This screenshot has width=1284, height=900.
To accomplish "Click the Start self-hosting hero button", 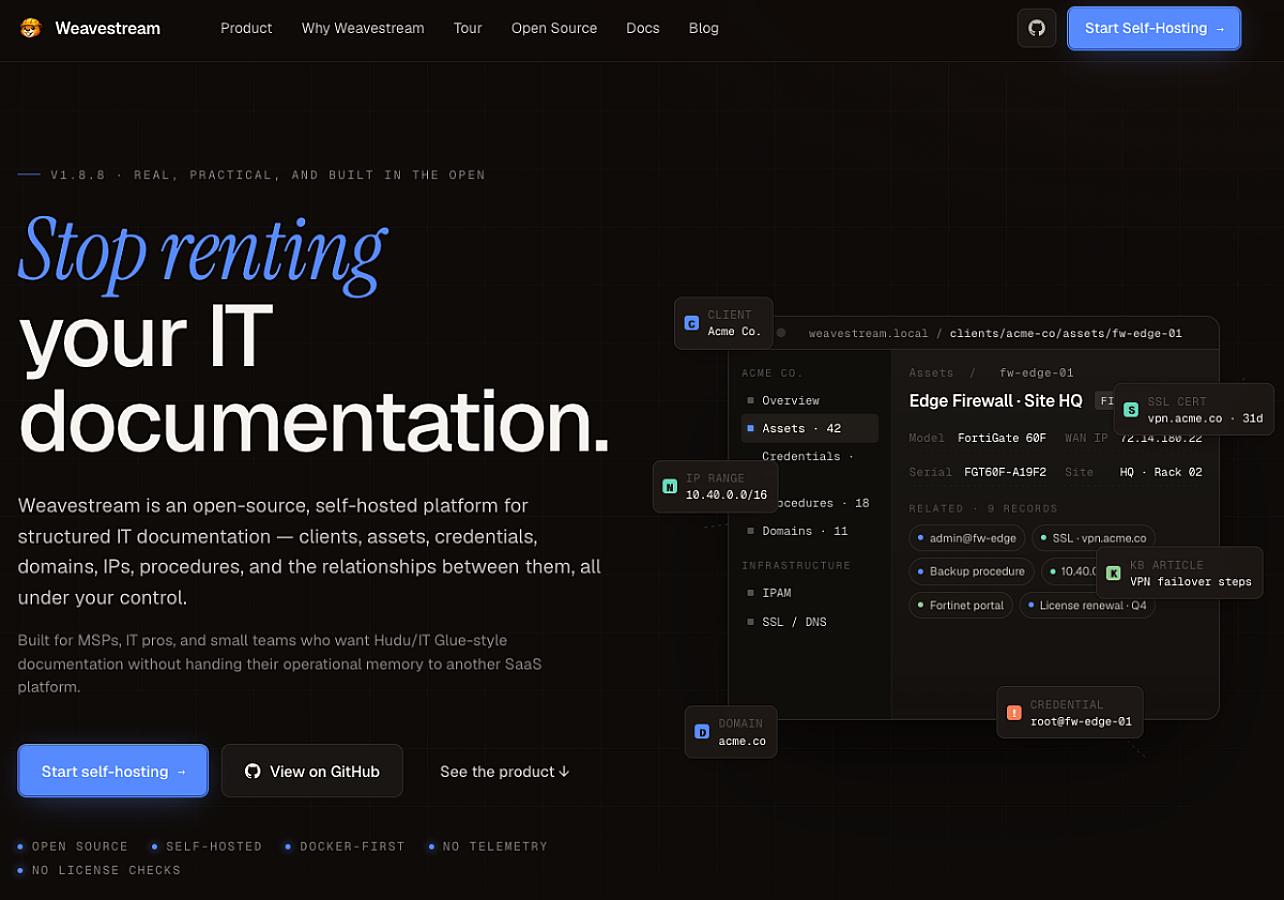I will [x=113, y=771].
